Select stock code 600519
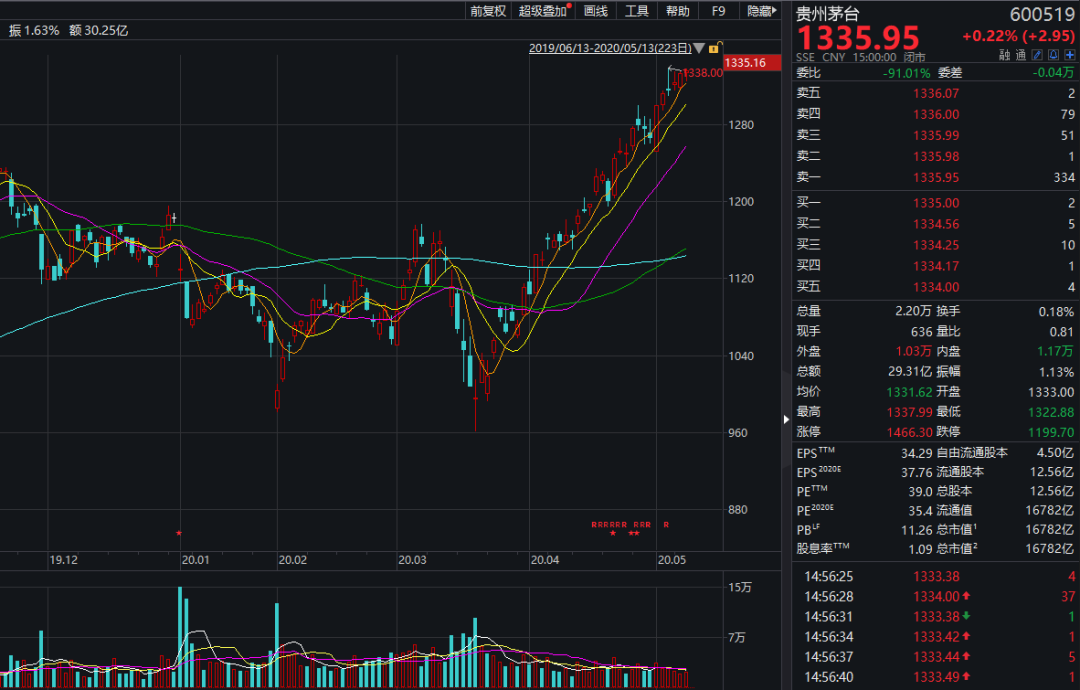The height and width of the screenshot is (690, 1080). coord(1042,14)
